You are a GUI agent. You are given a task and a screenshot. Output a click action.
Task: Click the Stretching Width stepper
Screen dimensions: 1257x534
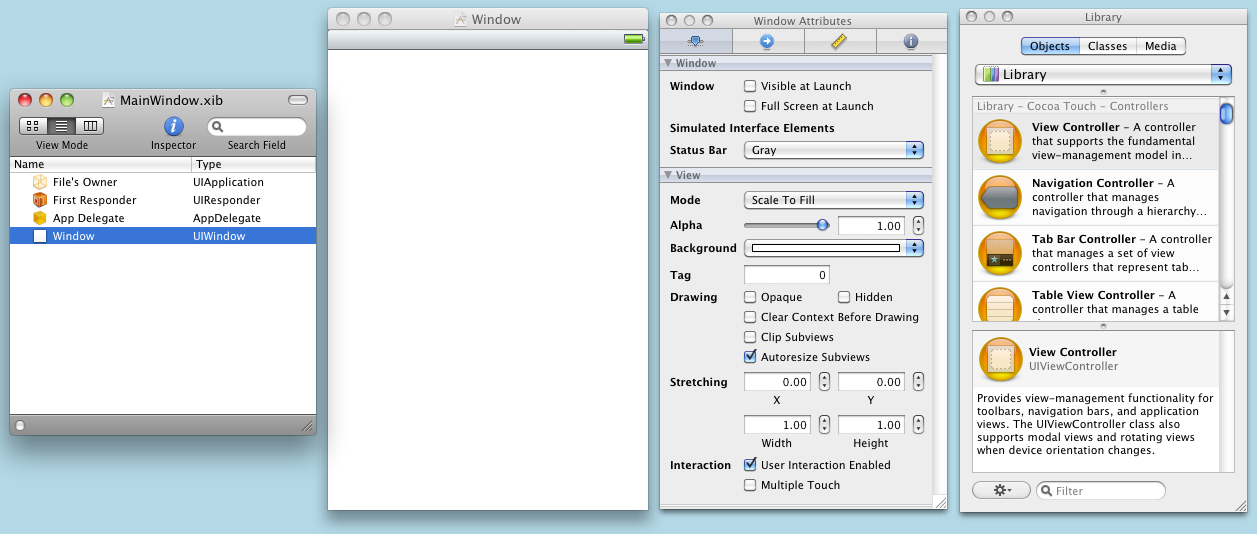pyautogui.click(x=824, y=425)
